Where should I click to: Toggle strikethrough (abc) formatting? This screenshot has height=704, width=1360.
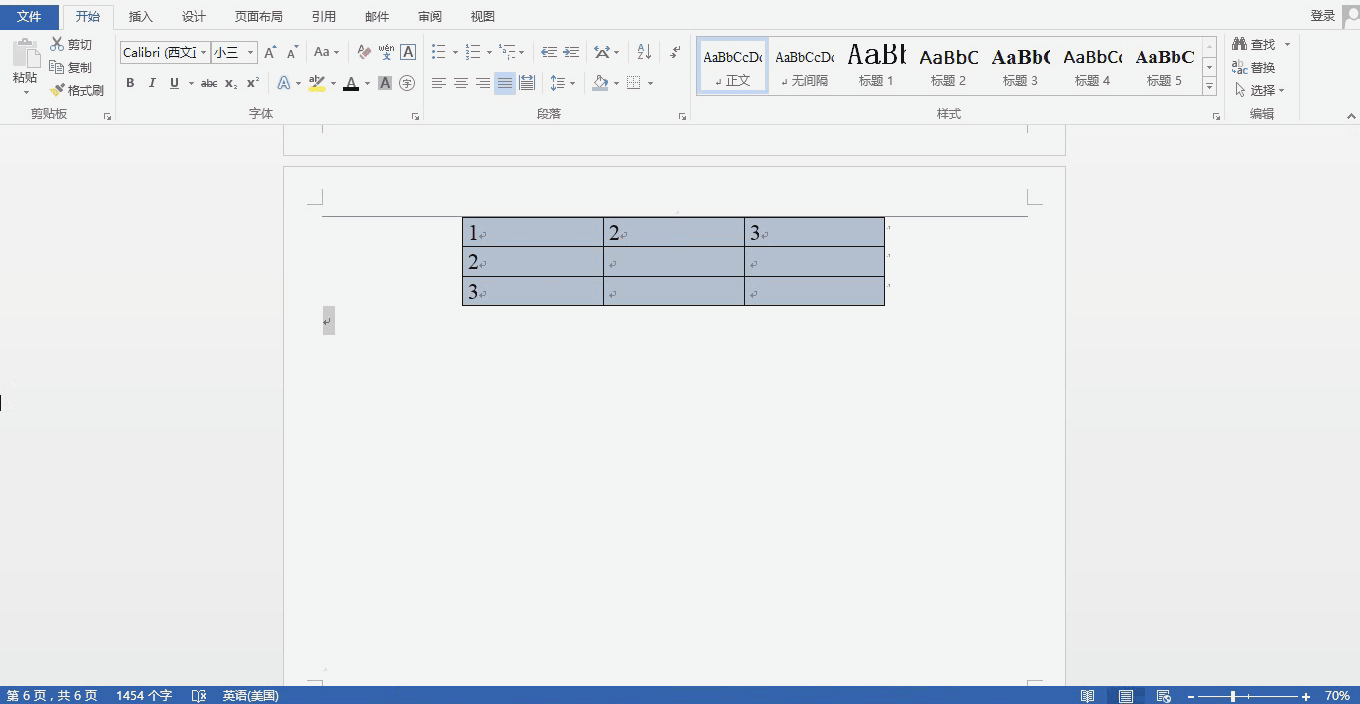pyautogui.click(x=209, y=83)
